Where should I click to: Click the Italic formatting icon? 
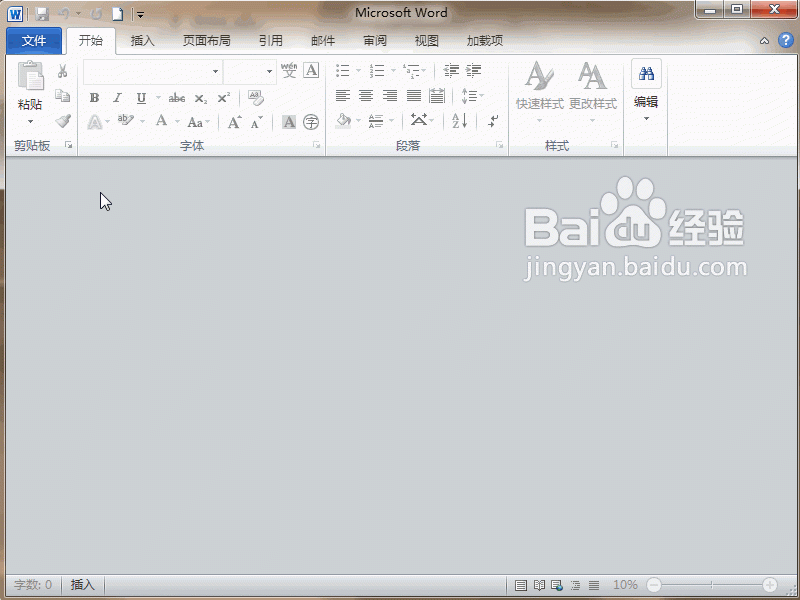117,97
